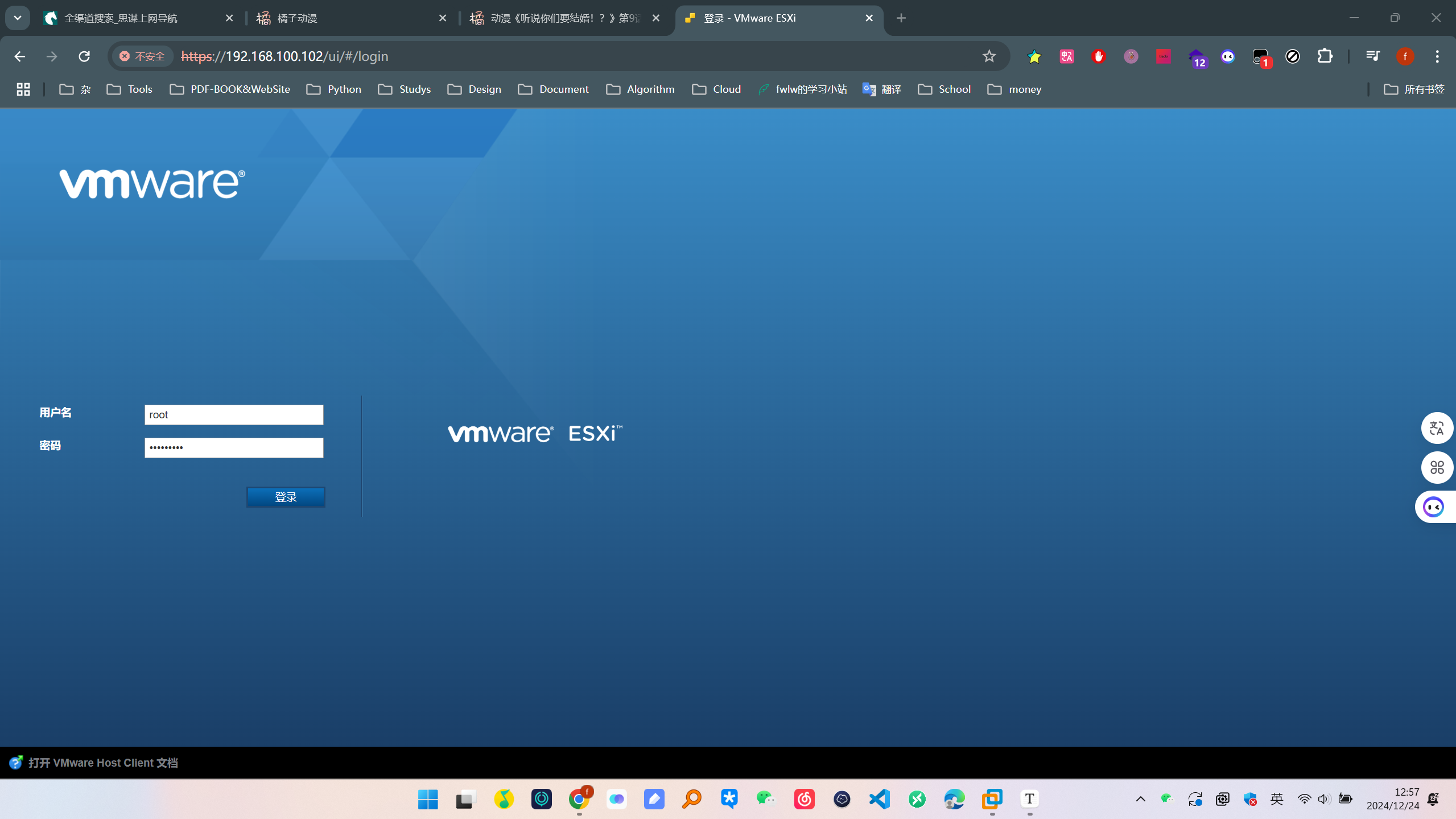Image resolution: width=1456 pixels, height=819 pixels.
Task: Open the Chrome profile avatar
Action: tap(1405, 56)
